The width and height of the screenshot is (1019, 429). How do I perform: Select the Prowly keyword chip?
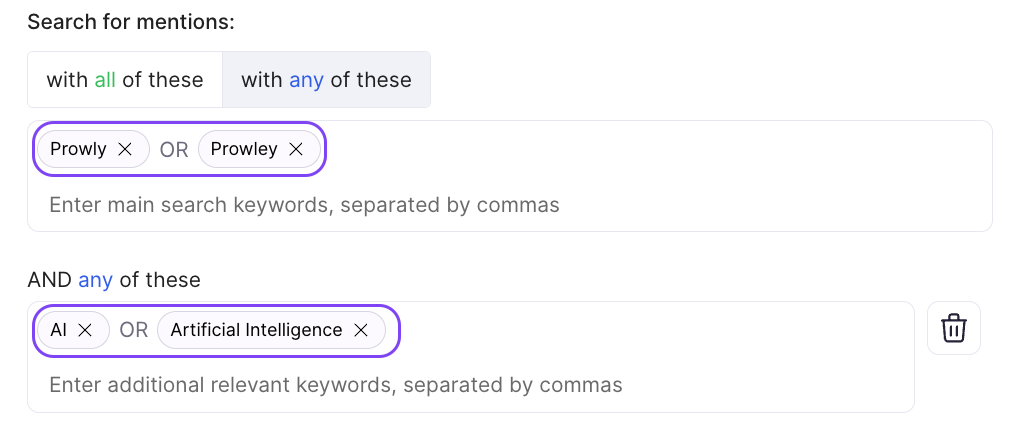point(78,149)
